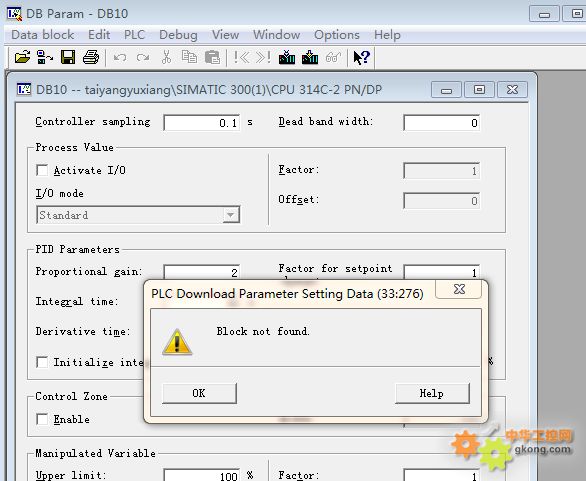Click Help in the Block not found dialog
This screenshot has width=586, height=481.
tap(432, 393)
